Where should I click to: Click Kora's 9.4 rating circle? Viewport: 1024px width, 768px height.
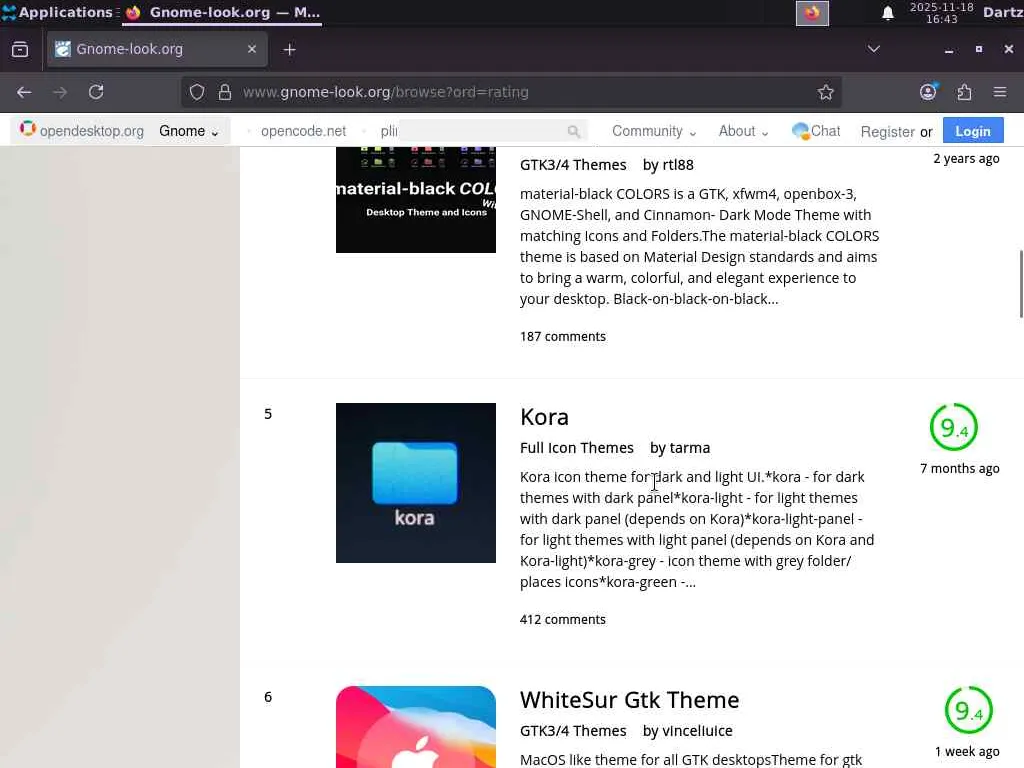tap(953, 428)
